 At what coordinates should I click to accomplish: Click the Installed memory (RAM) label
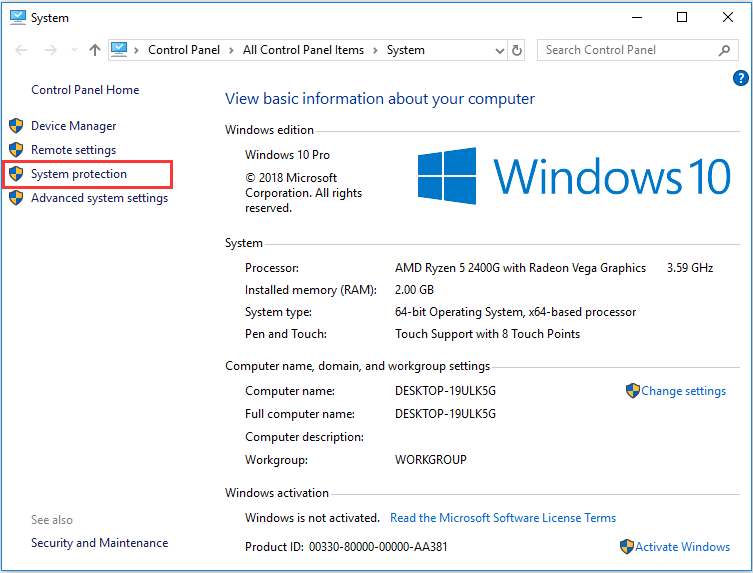pyautogui.click(x=311, y=290)
